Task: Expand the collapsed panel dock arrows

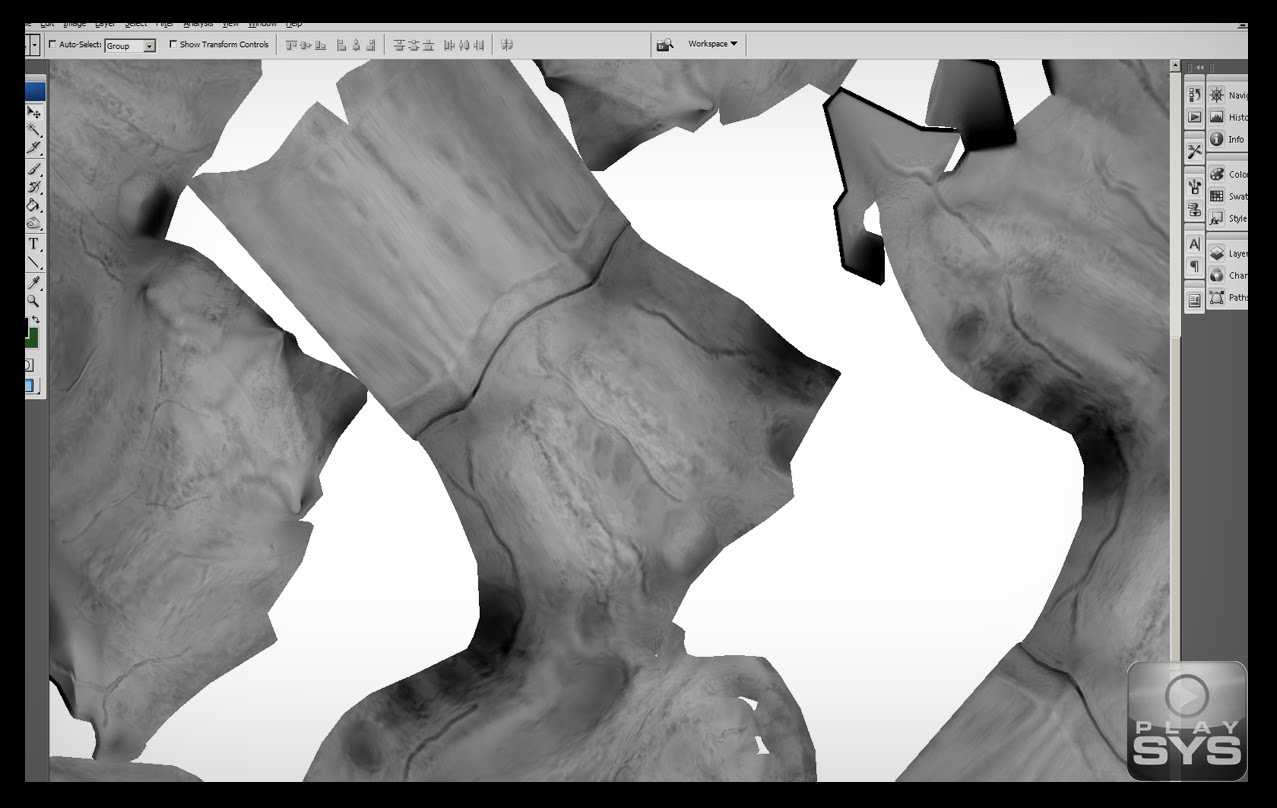Action: pyautogui.click(x=1200, y=67)
